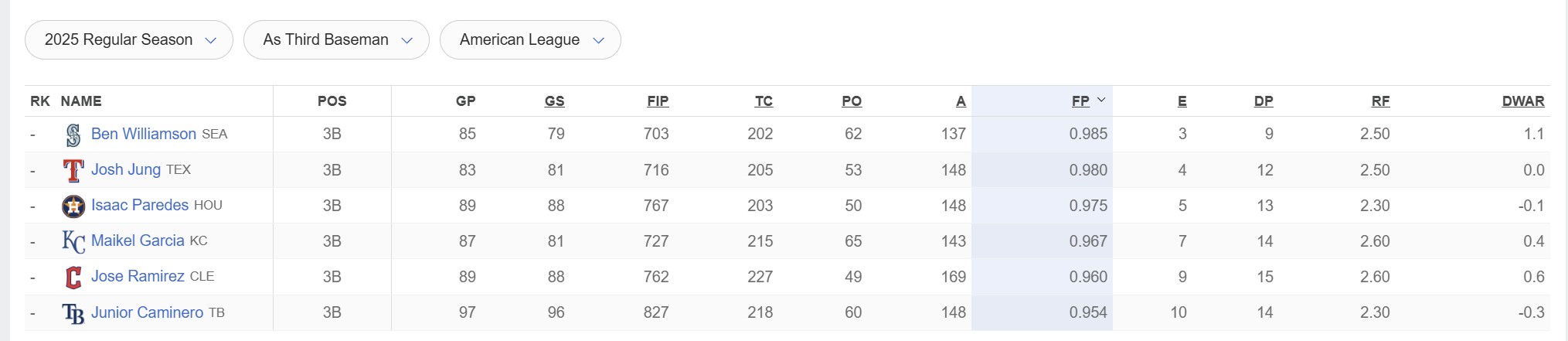The height and width of the screenshot is (341, 1568).
Task: Sort the table by GS column
Action: pyautogui.click(x=554, y=101)
